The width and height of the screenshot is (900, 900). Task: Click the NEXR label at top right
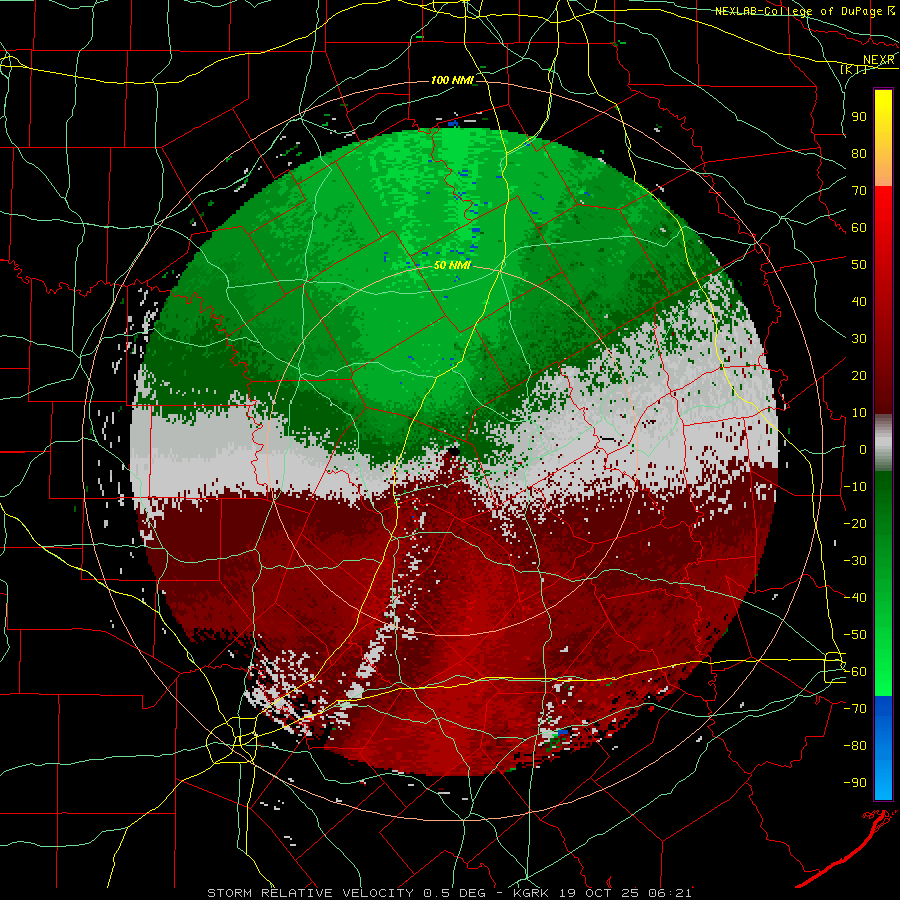tap(879, 60)
